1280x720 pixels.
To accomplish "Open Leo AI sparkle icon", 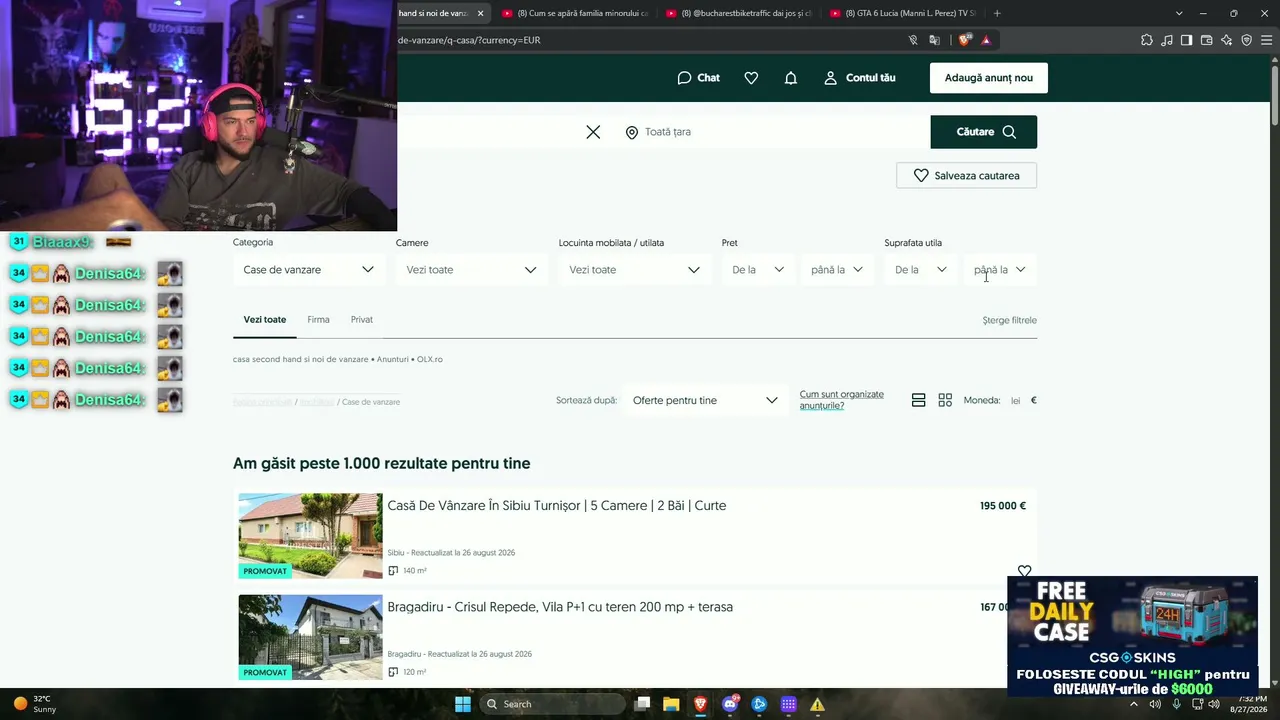I will pyautogui.click(x=1226, y=40).
